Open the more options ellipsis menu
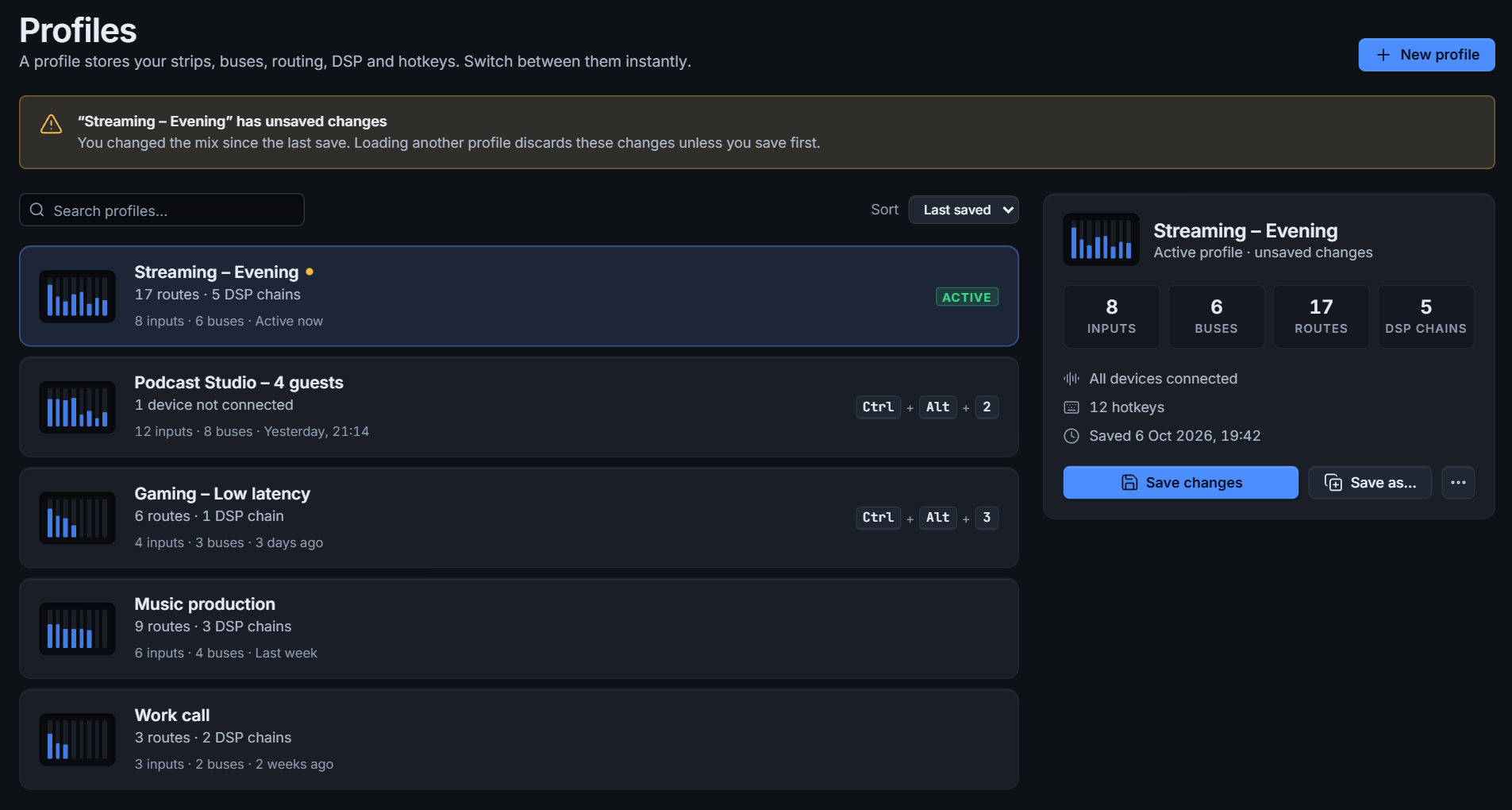The image size is (1512, 810). 1458,483
